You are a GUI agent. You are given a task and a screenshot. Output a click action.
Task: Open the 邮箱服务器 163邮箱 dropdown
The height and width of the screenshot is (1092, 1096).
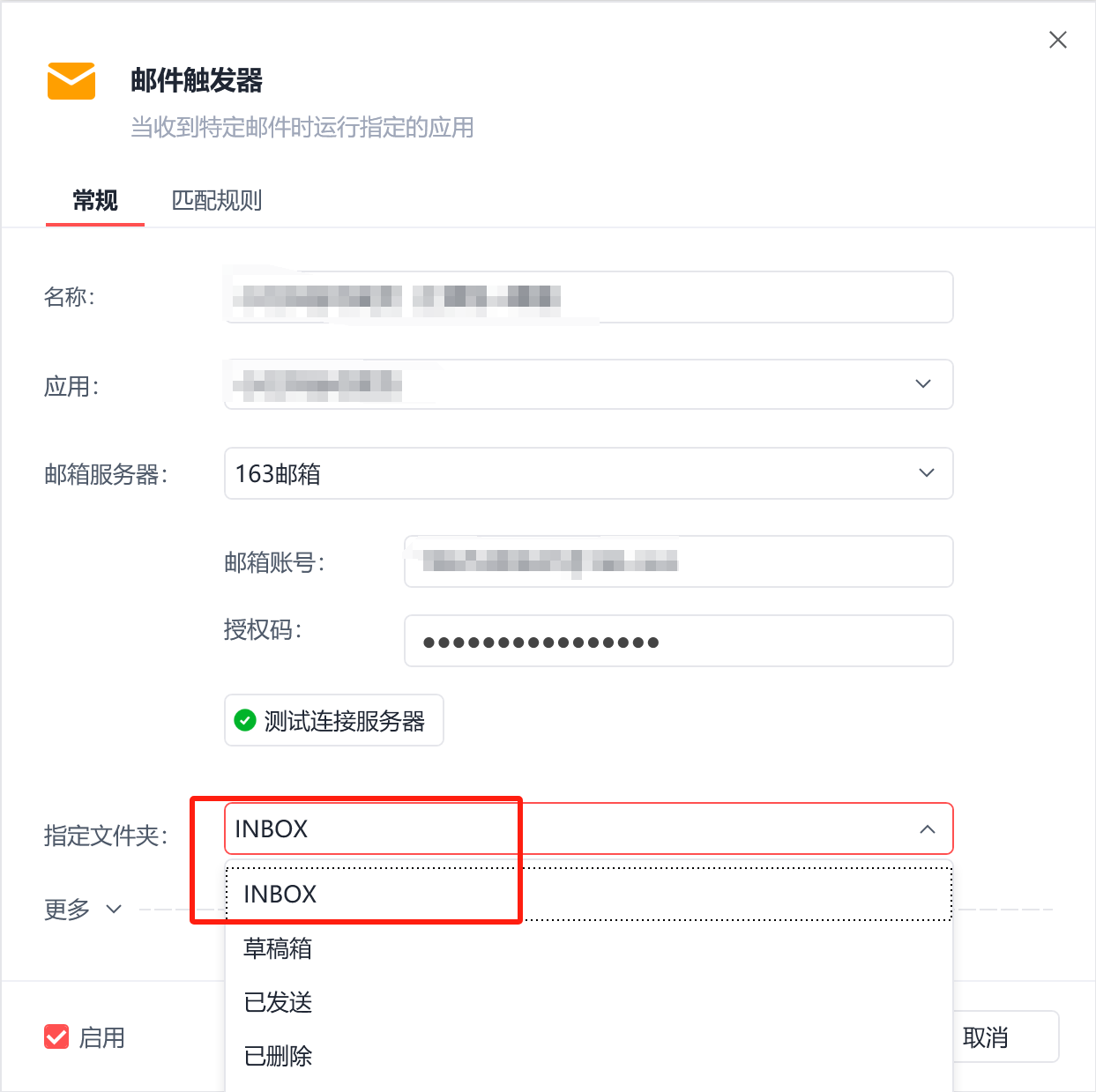click(x=589, y=473)
